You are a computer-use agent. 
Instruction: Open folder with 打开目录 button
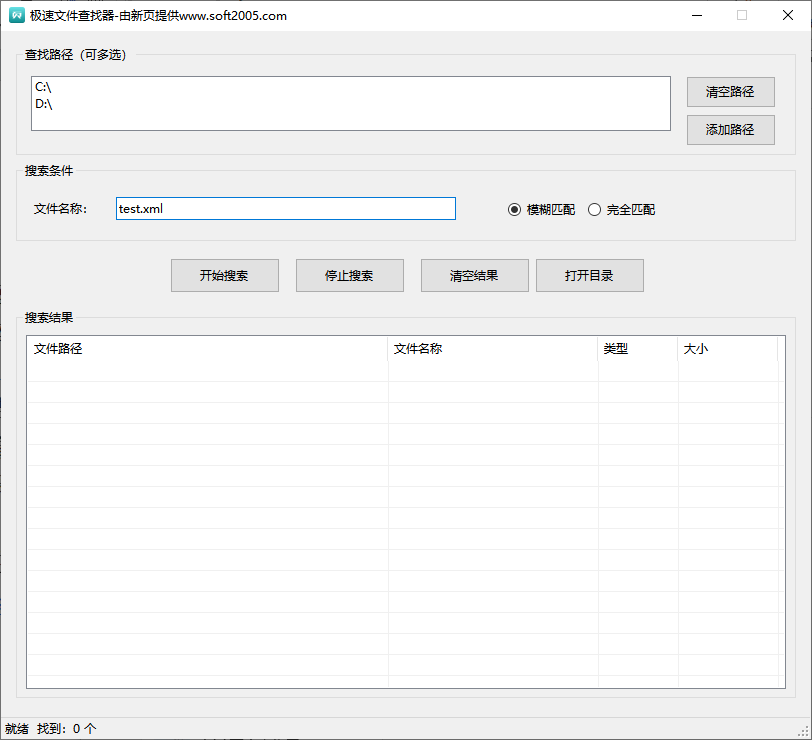click(x=589, y=276)
